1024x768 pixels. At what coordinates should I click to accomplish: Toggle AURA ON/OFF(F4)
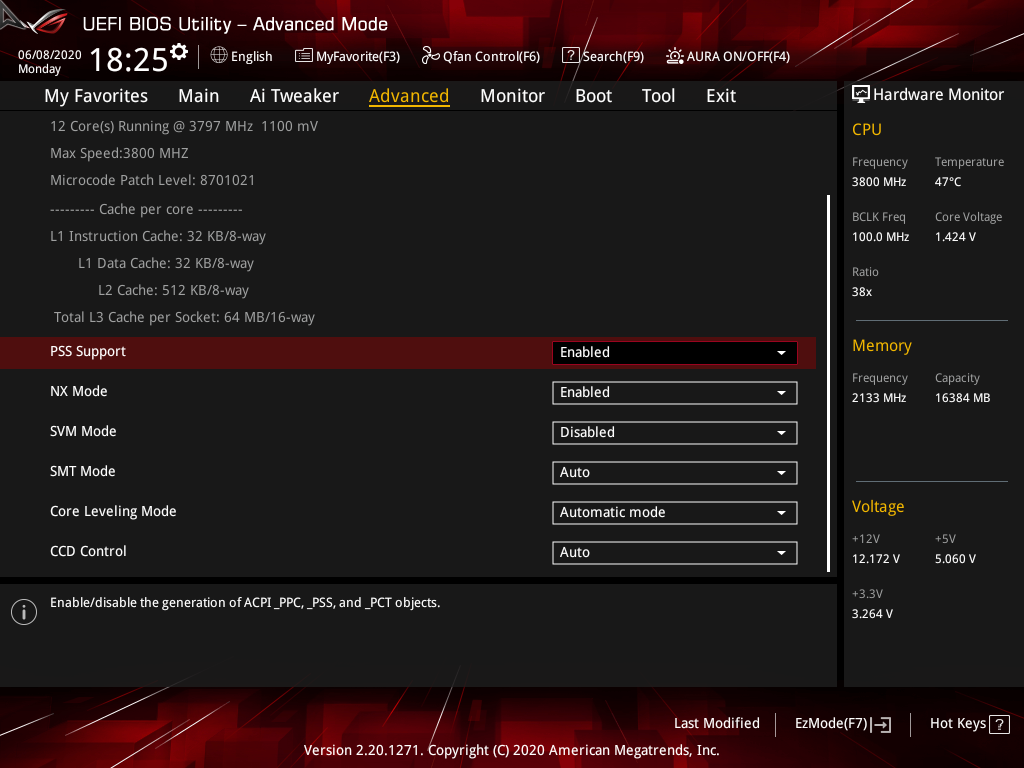point(738,56)
